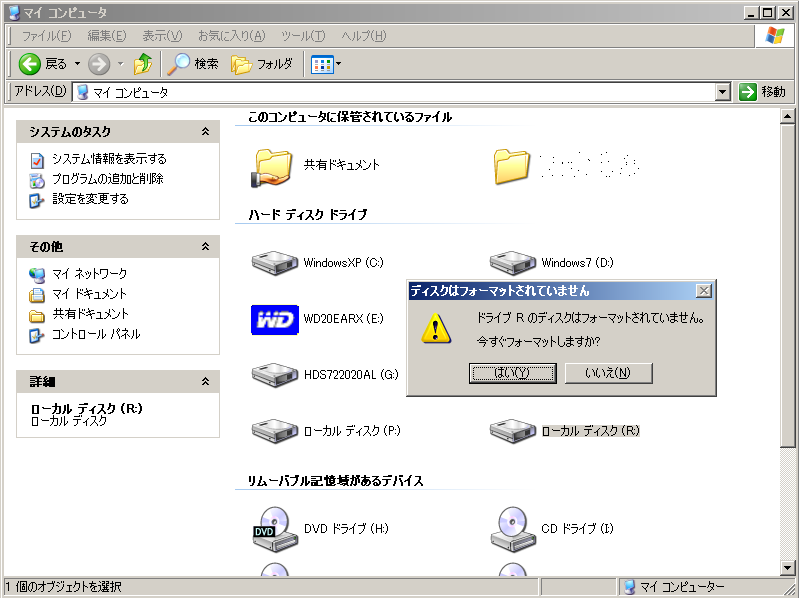The image size is (799, 598).
Task: Open マイ ドキュメント link
Action: click(89, 294)
